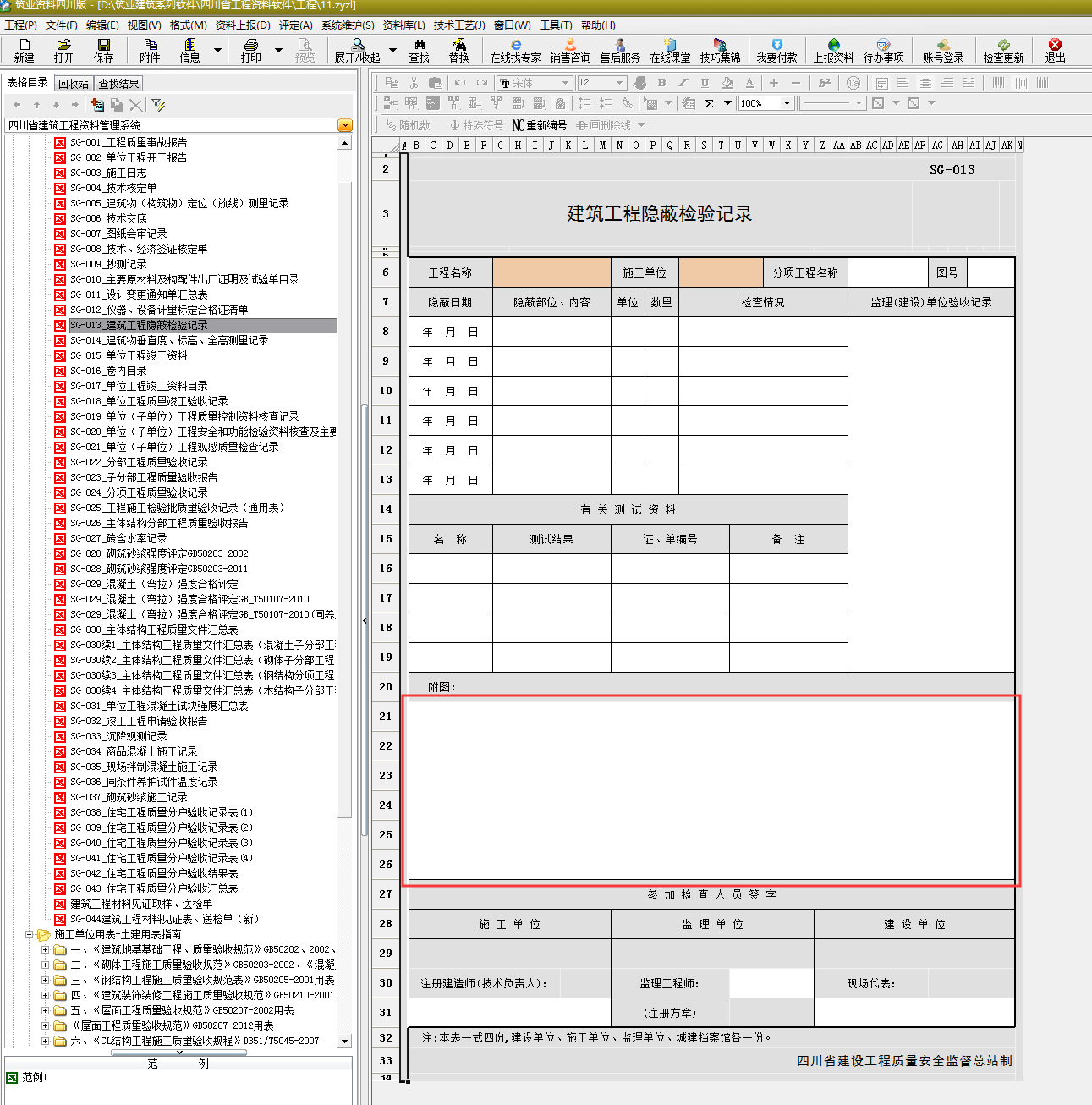Open 在线课堂 online classroom
The image size is (1092, 1105).
tap(670, 51)
